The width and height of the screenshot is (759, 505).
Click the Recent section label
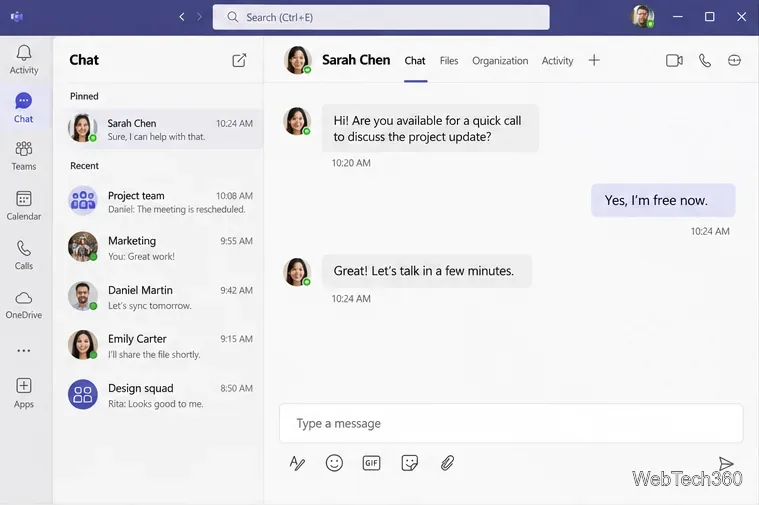coord(84,166)
